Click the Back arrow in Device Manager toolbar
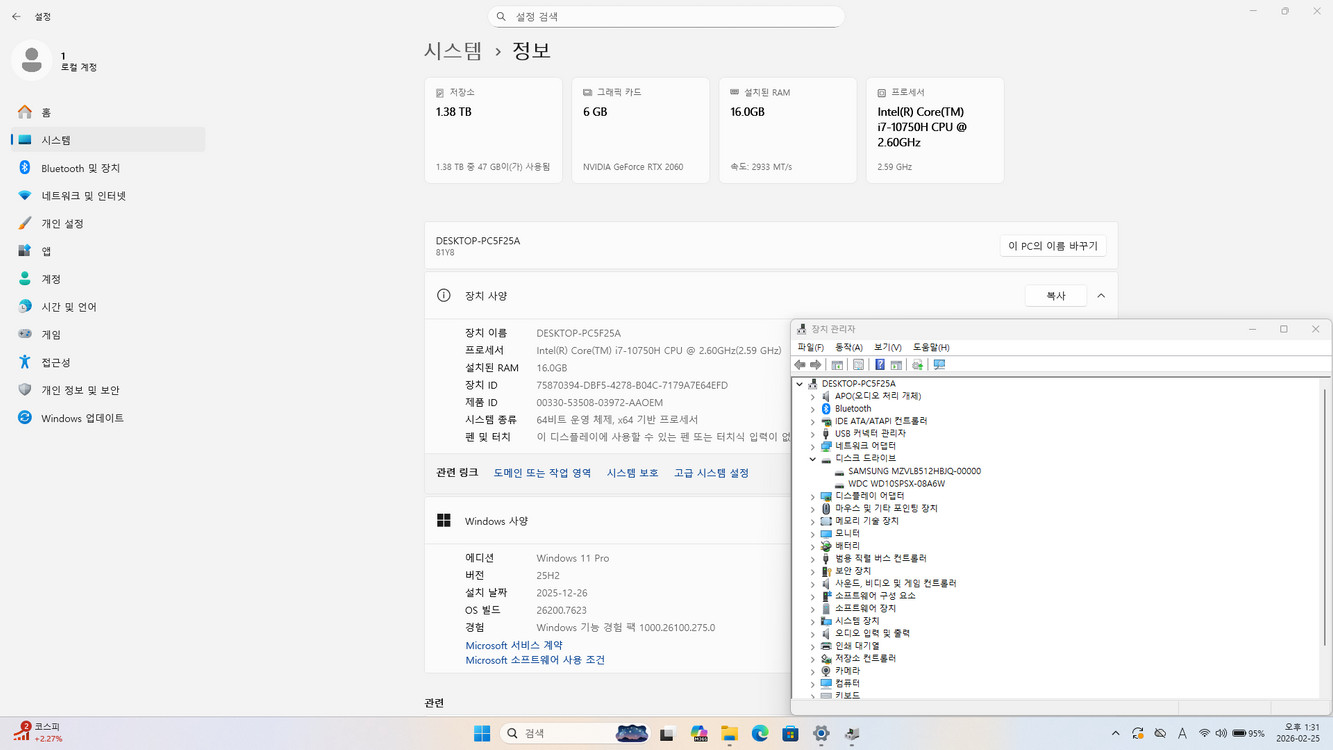This screenshot has height=750, width=1333. coord(799,364)
